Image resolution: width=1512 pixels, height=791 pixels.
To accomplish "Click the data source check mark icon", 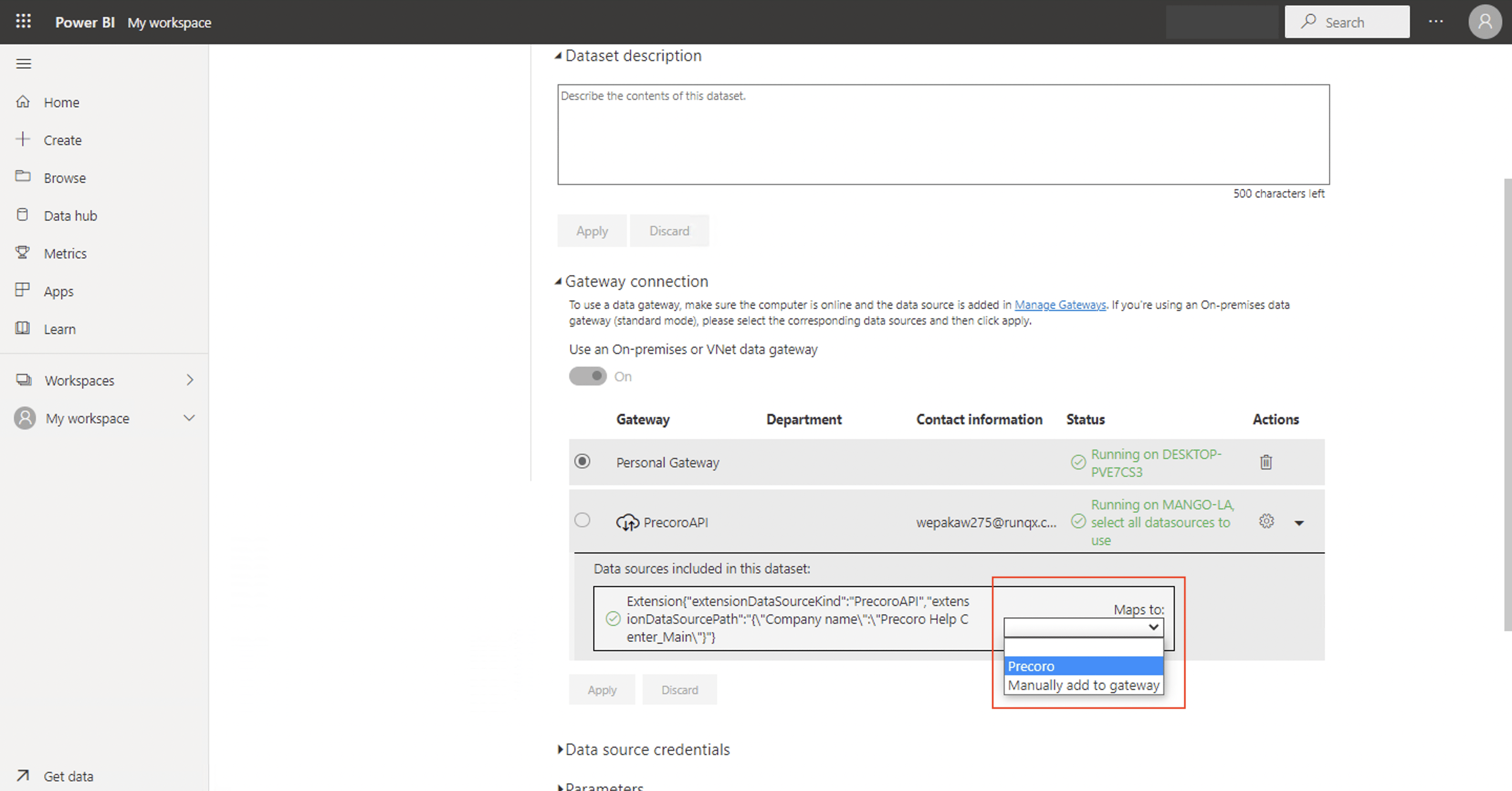I will (613, 619).
